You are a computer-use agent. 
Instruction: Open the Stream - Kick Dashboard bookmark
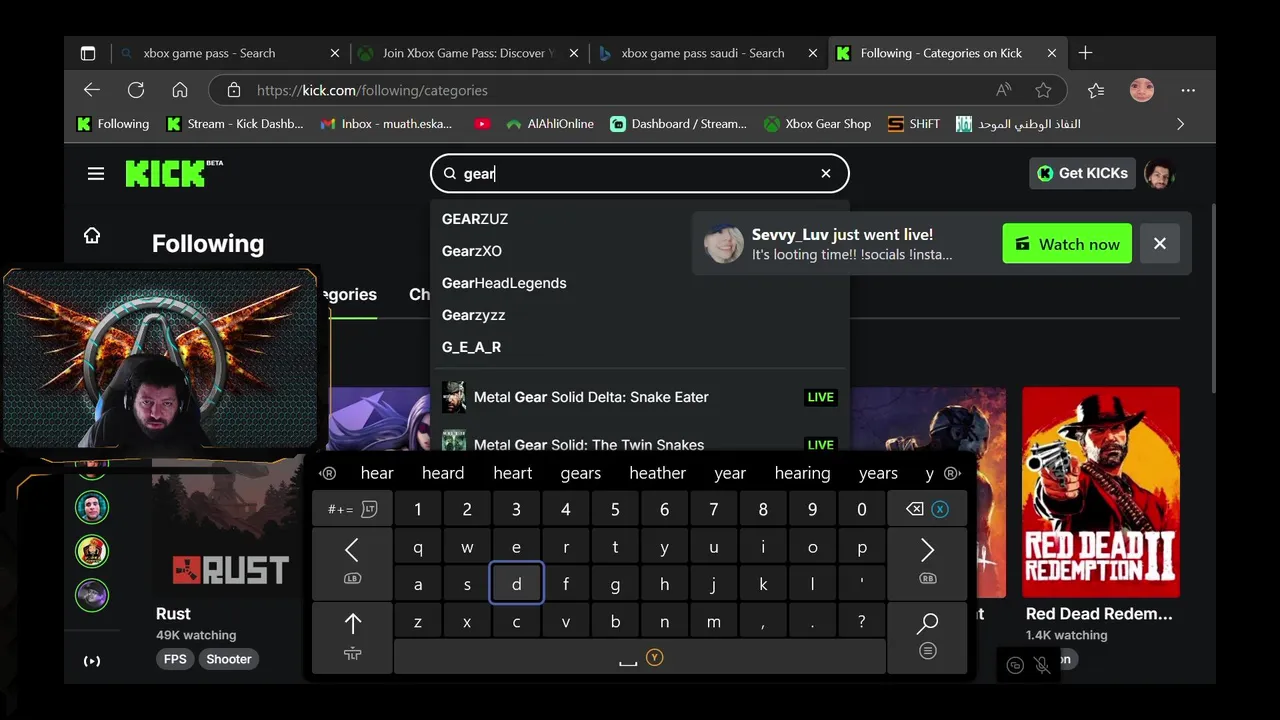coord(235,124)
